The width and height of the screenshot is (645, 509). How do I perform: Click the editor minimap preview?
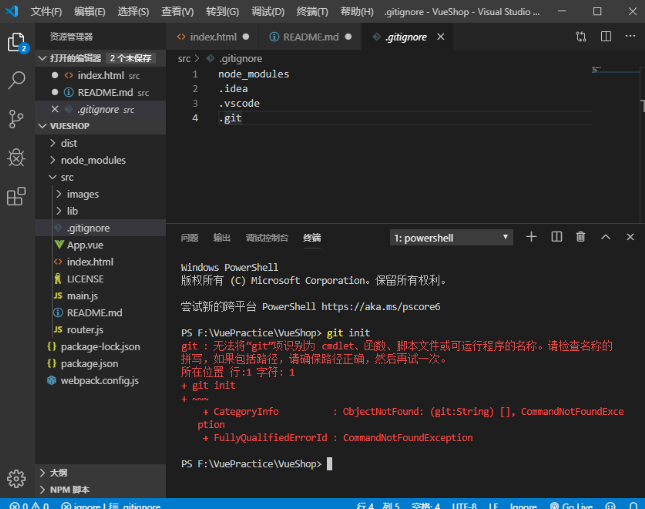point(615,70)
